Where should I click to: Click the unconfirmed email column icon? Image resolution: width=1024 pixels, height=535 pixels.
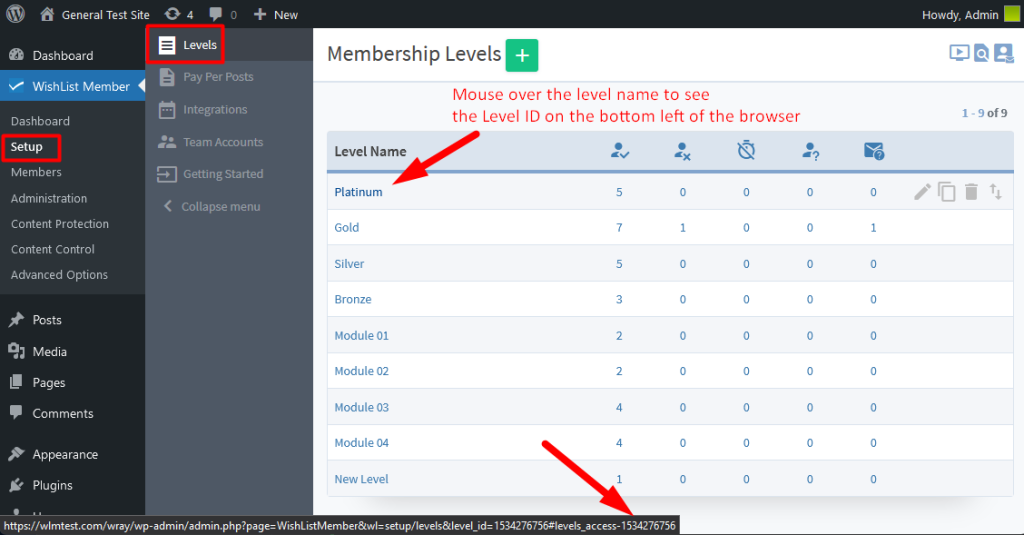click(x=874, y=151)
